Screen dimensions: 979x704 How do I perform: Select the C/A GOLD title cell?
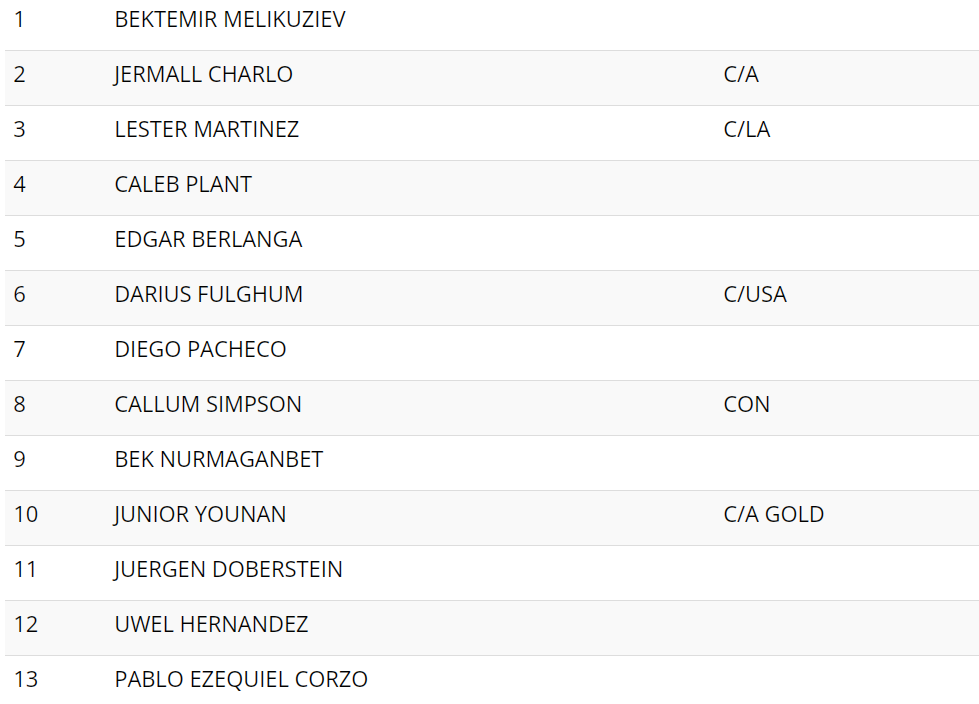tap(774, 514)
